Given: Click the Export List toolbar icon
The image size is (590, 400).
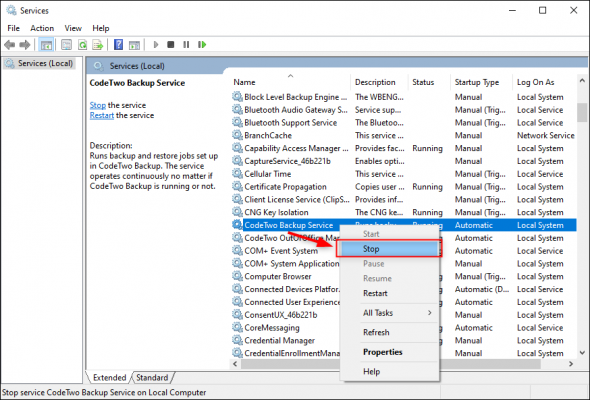Looking at the screenshot, I should [x=98, y=45].
